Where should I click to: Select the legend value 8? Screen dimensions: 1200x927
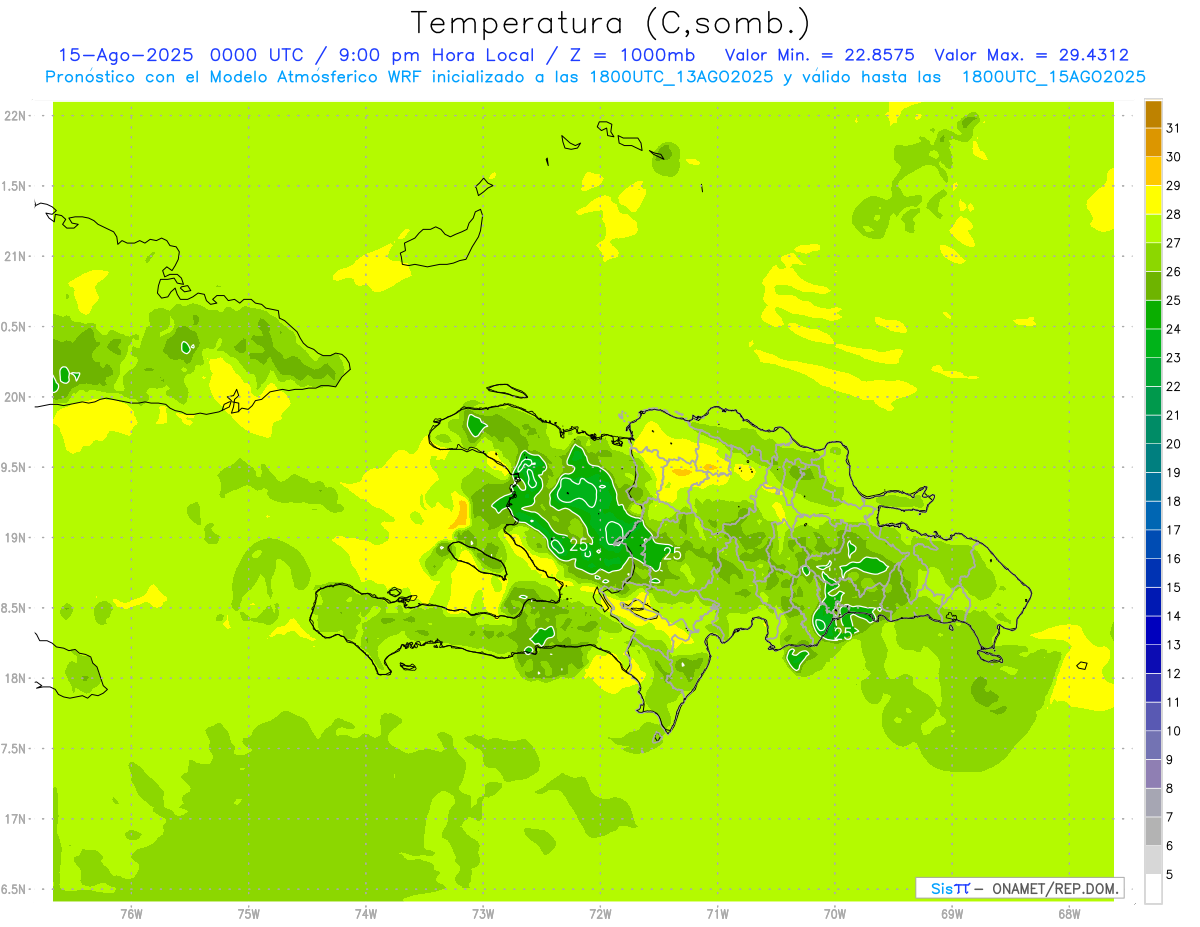(x=1170, y=788)
